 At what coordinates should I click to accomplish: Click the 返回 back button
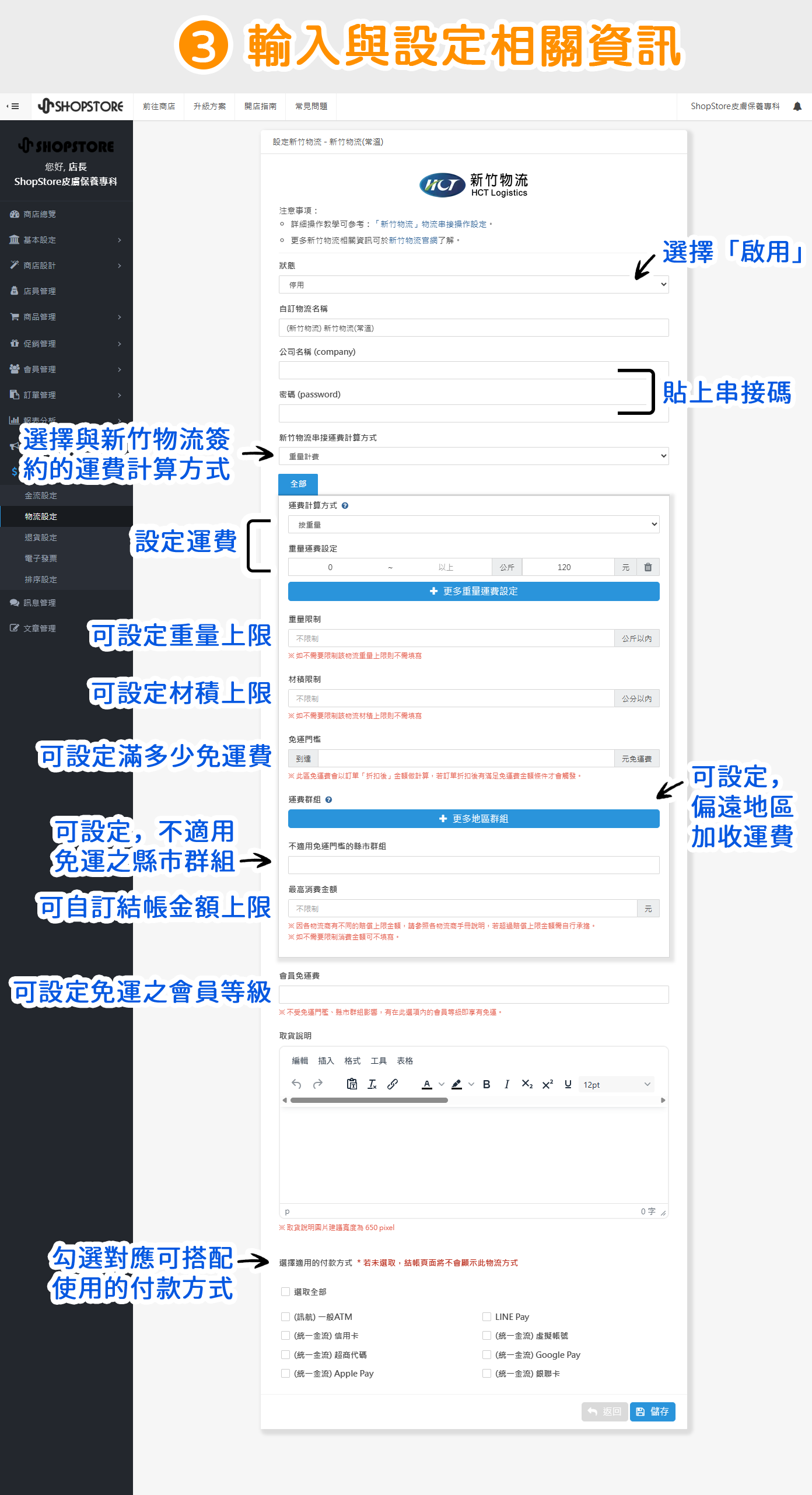tap(604, 1412)
